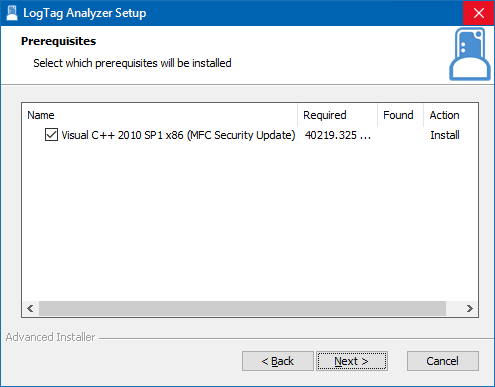The image size is (495, 387).
Task: Click the 40219.325 required version cell
Action: coord(338,135)
